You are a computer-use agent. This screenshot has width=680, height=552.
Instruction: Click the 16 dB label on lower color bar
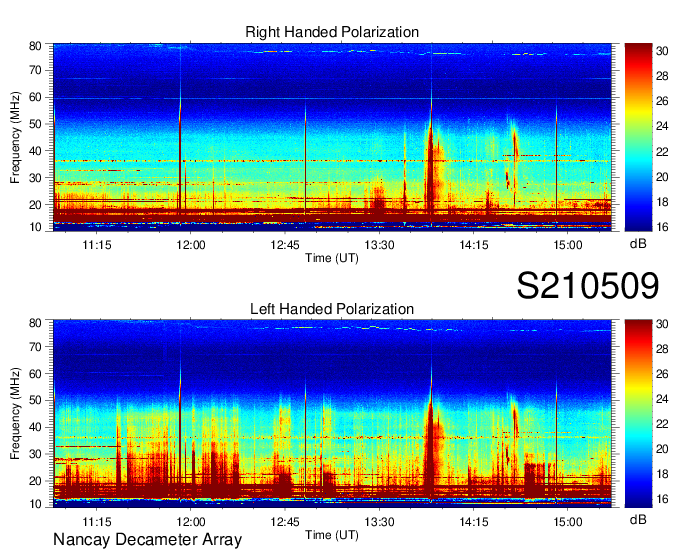[662, 499]
